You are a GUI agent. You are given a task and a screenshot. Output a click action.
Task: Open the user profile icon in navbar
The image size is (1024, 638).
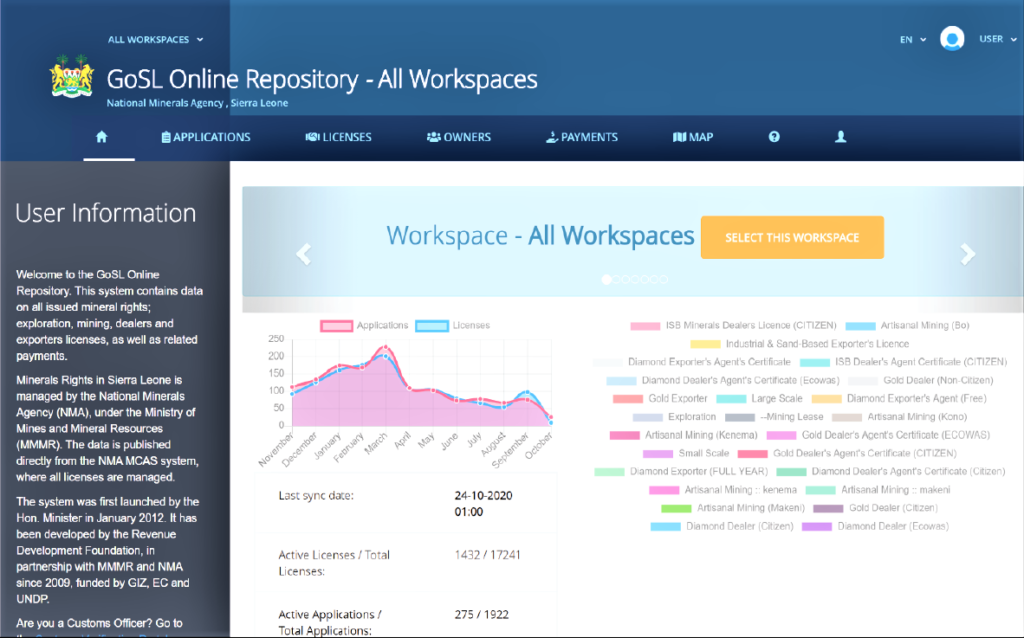click(840, 136)
